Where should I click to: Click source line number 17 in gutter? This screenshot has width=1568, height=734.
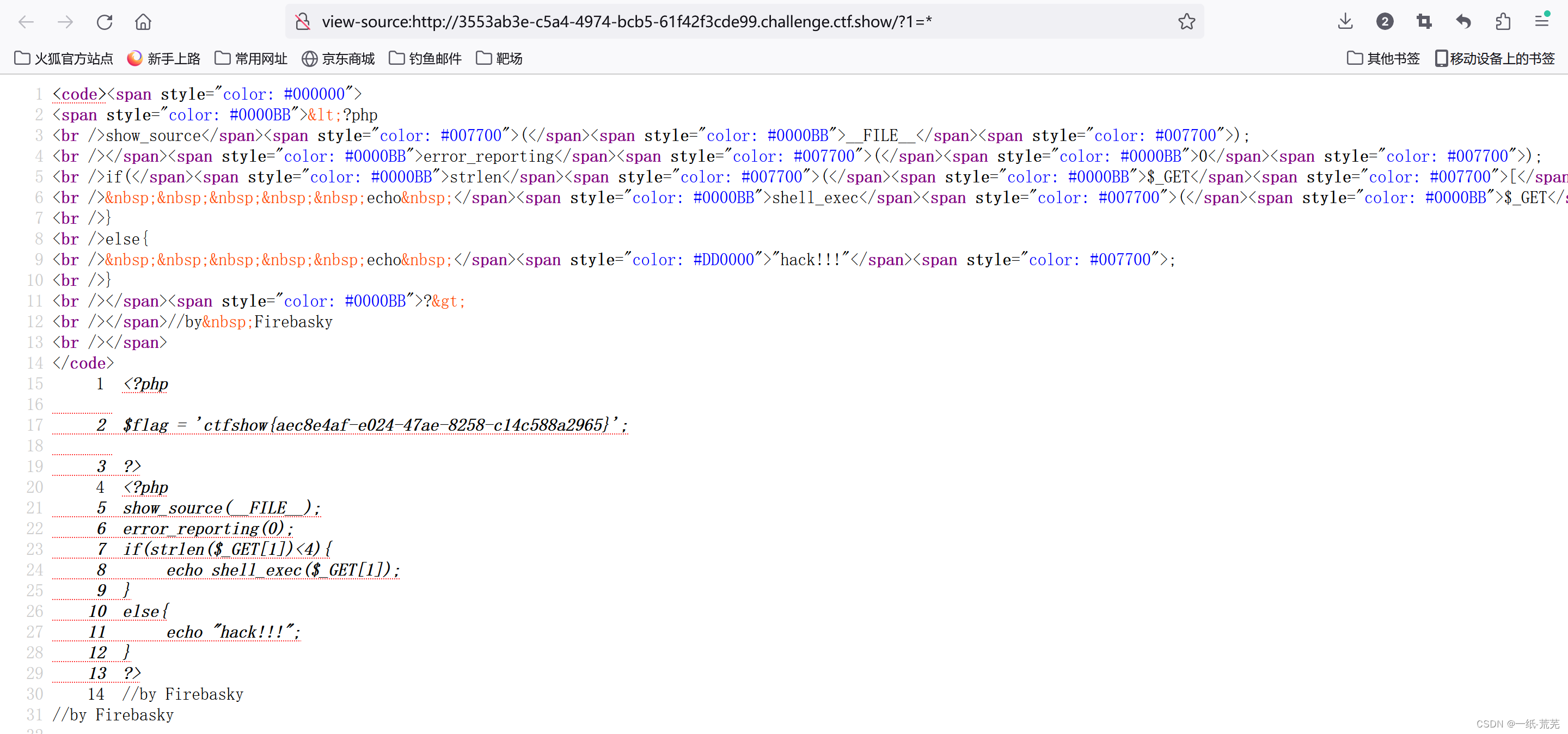(35, 425)
